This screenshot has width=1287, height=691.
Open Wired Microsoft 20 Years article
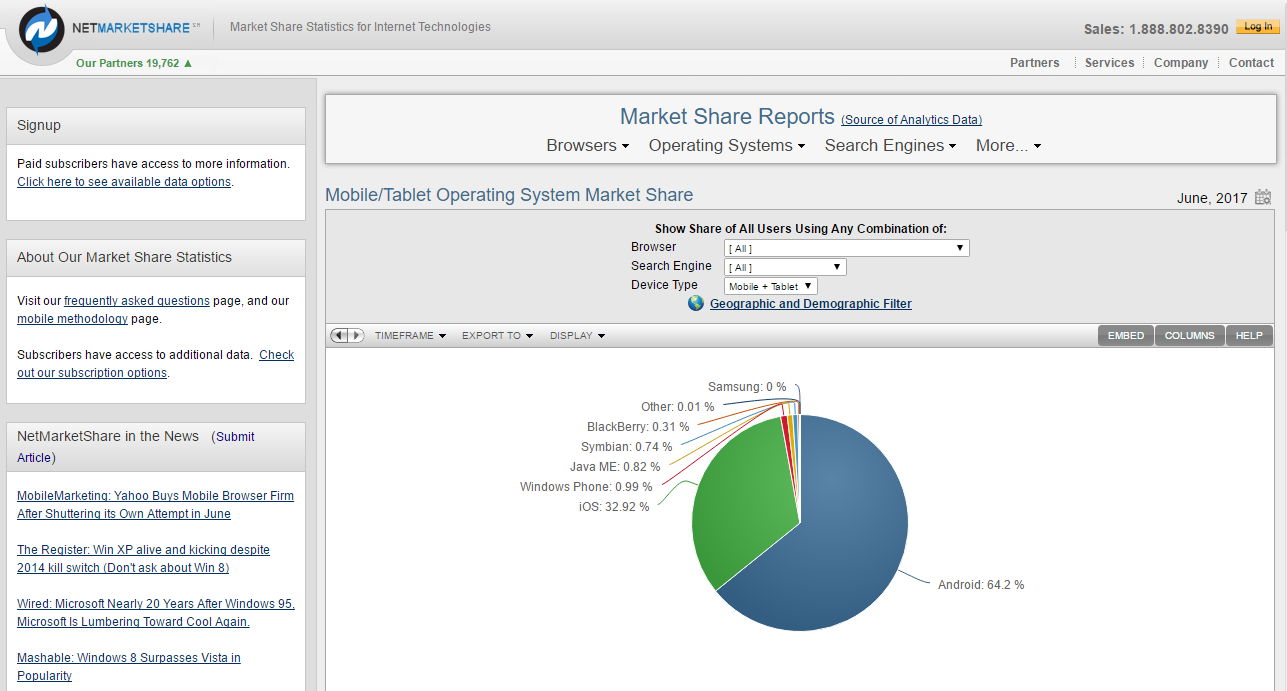pyautogui.click(x=156, y=613)
